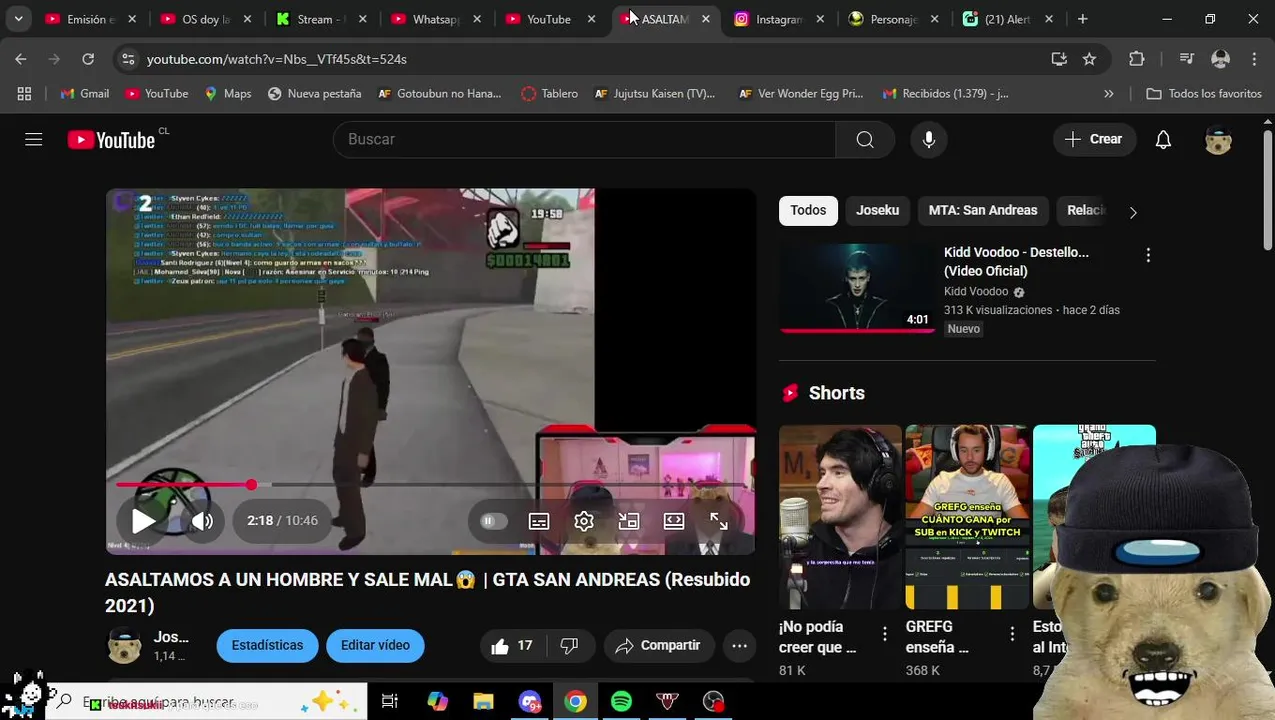Toggle subtitles on the video

click(x=539, y=521)
